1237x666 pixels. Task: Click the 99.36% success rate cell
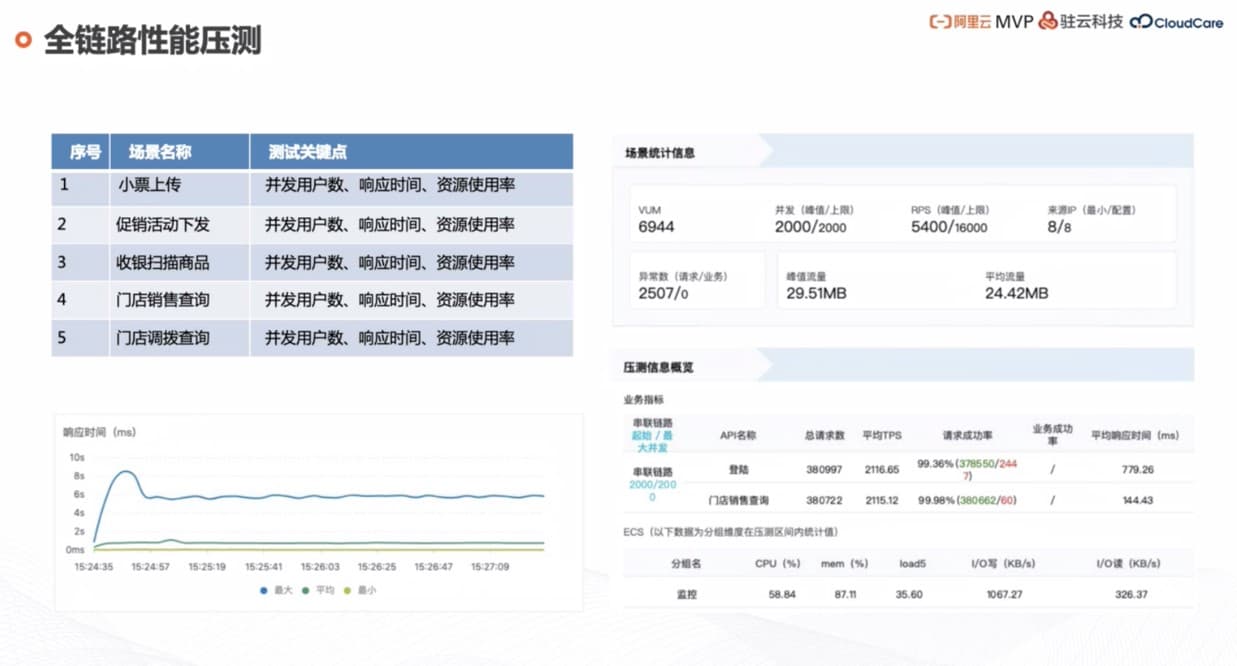tap(968, 469)
